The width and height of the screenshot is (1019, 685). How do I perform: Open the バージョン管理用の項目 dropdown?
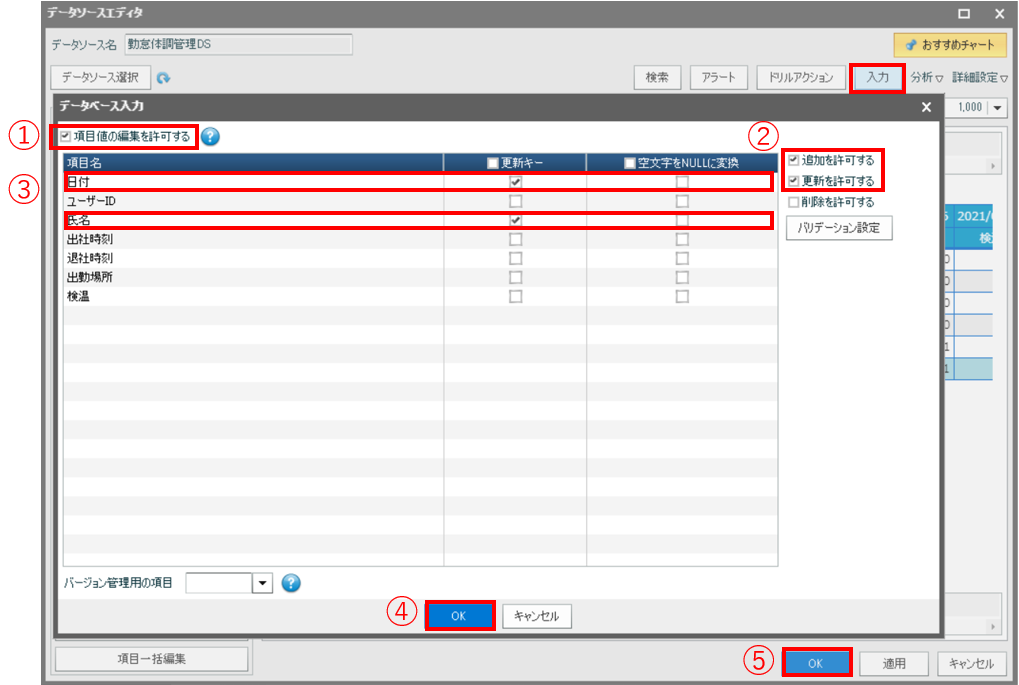[263, 583]
